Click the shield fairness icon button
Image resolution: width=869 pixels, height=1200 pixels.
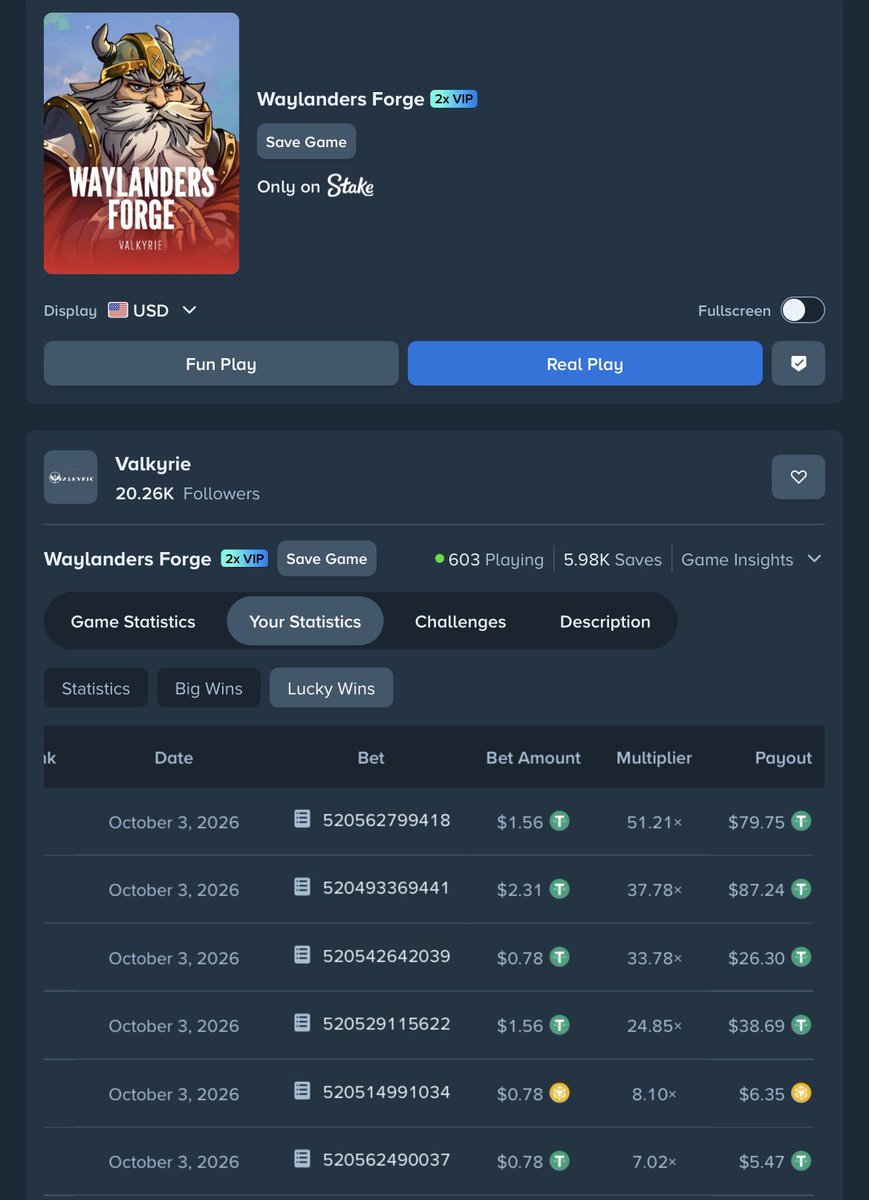coord(798,364)
